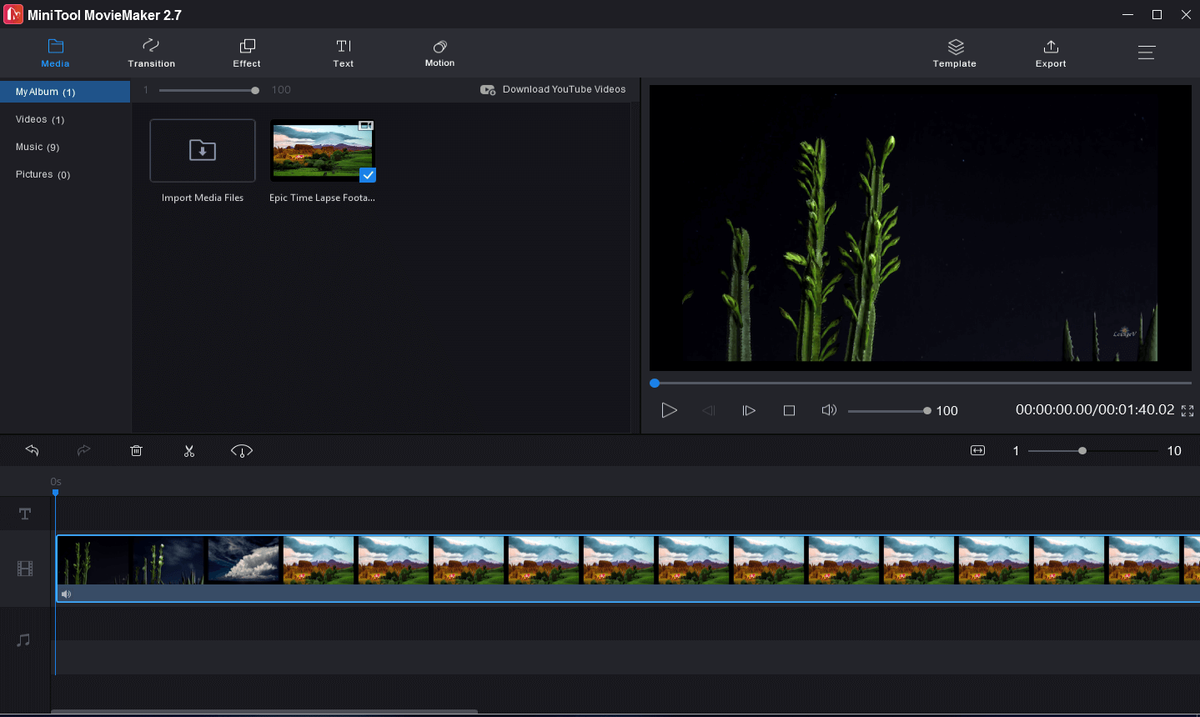Open full screen preview mode
Screen dimensions: 1200x717
pyautogui.click(x=1187, y=411)
